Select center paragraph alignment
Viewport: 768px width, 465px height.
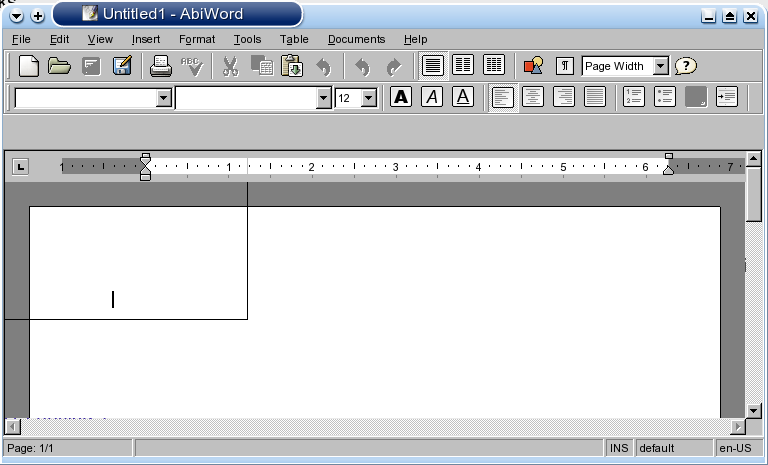click(x=533, y=97)
